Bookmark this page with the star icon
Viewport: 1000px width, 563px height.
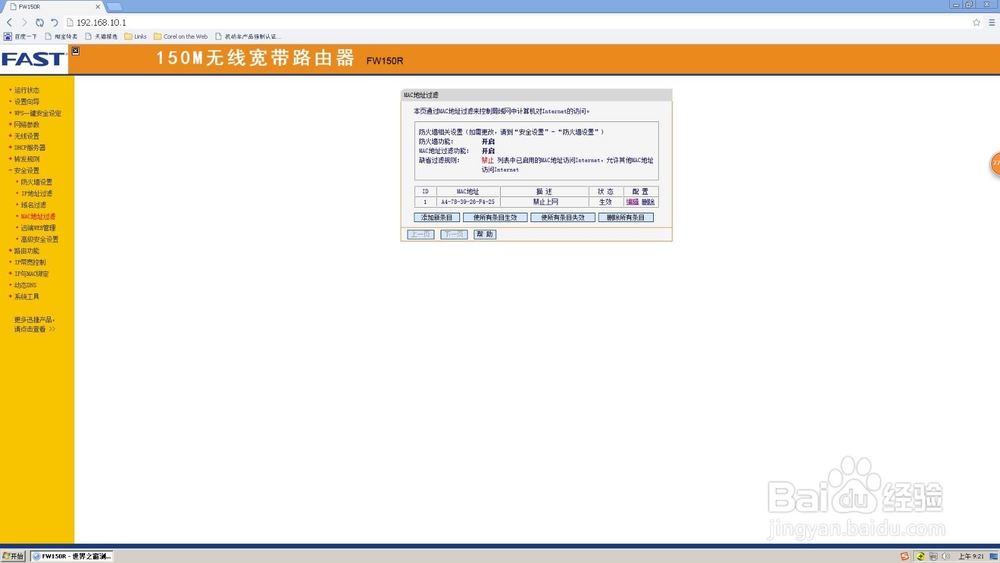[x=976, y=22]
